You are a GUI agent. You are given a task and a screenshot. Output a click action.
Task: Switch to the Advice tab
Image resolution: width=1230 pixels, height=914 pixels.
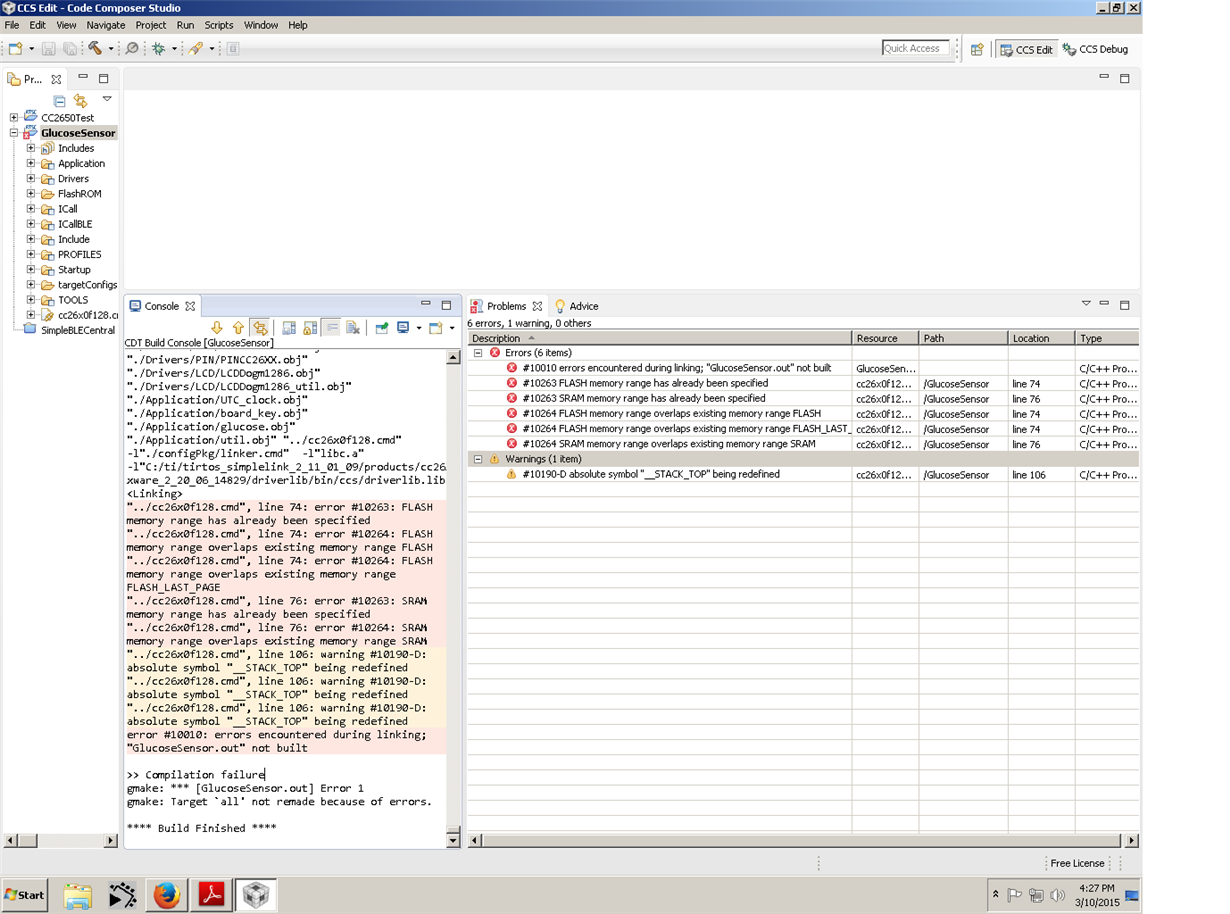click(584, 306)
